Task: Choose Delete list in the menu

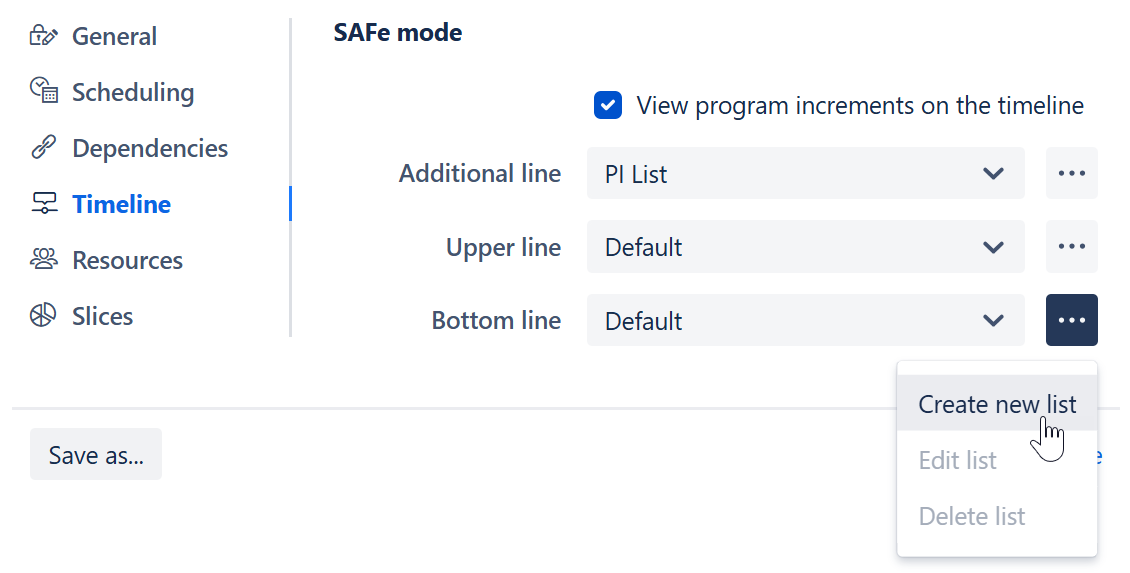Action: [x=971, y=516]
